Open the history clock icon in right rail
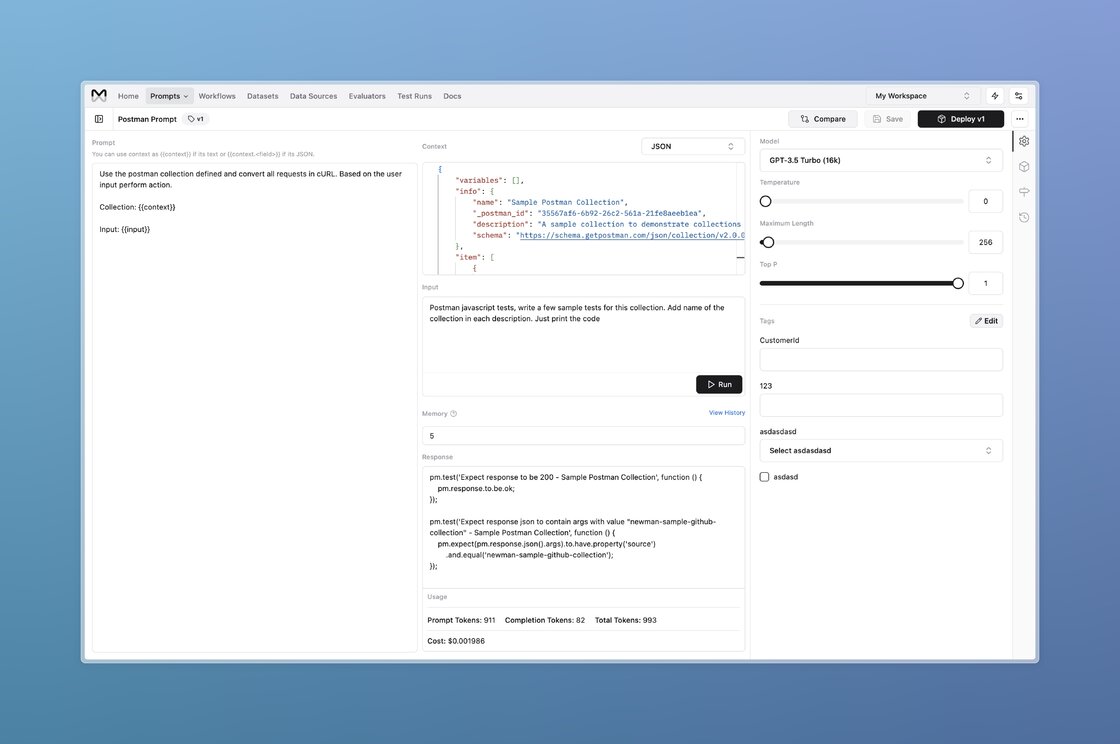This screenshot has height=744, width=1120. [x=1024, y=217]
